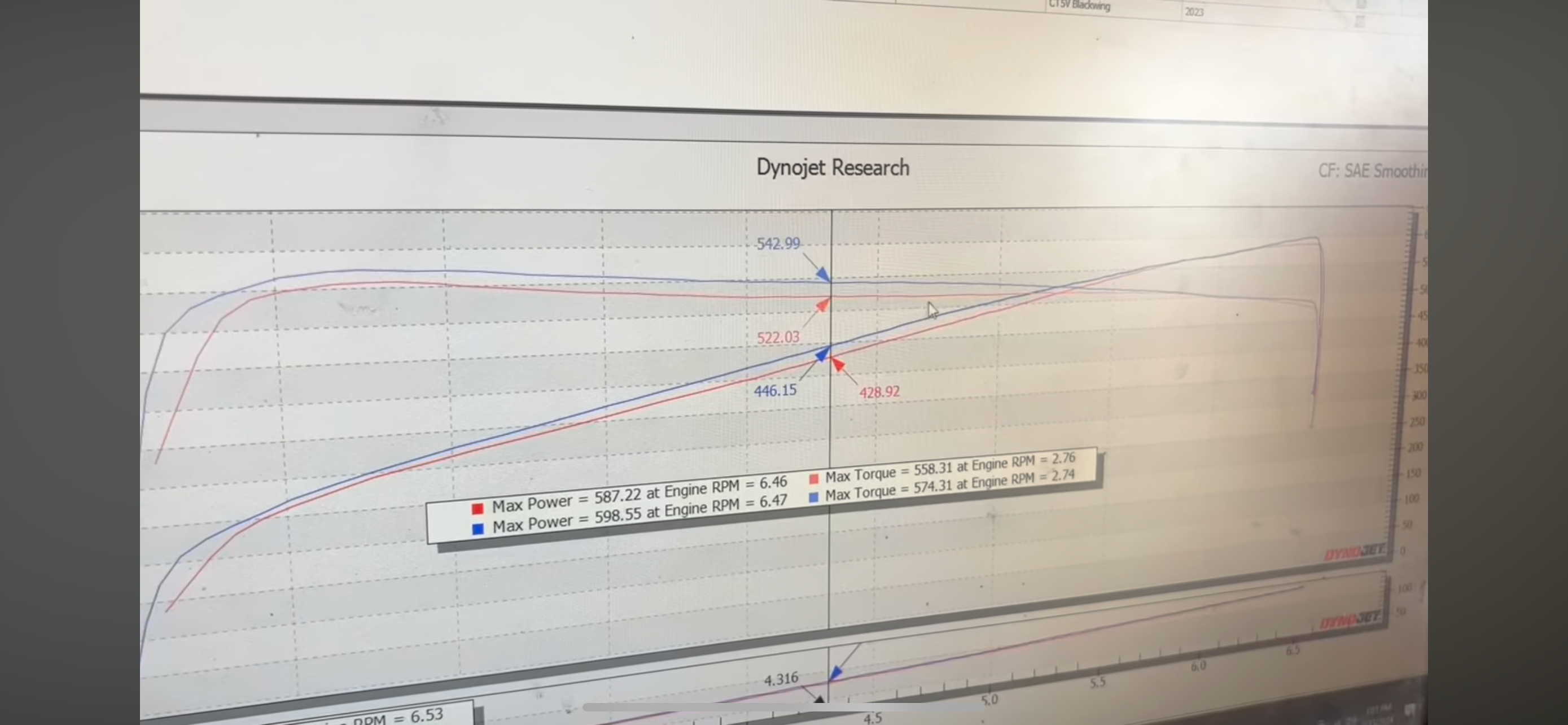The width and height of the screenshot is (1568, 725).
Task: Select the red arrow marker at 428.92
Action: click(x=839, y=365)
